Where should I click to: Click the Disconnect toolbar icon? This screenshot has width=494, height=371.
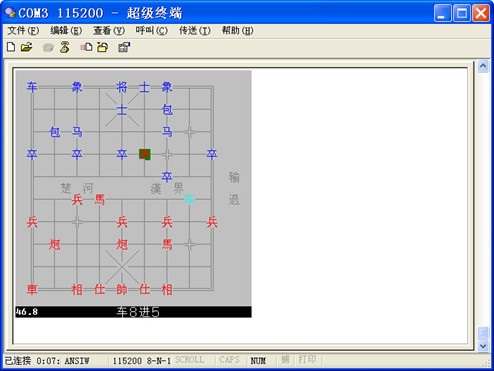tap(65, 47)
